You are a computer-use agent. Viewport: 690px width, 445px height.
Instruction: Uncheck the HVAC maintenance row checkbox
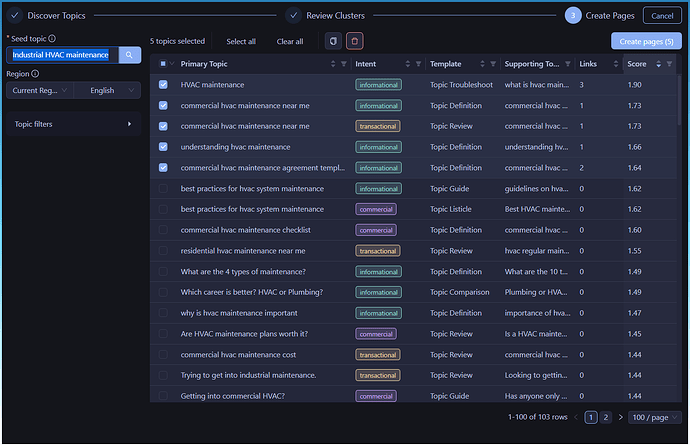tap(163, 85)
